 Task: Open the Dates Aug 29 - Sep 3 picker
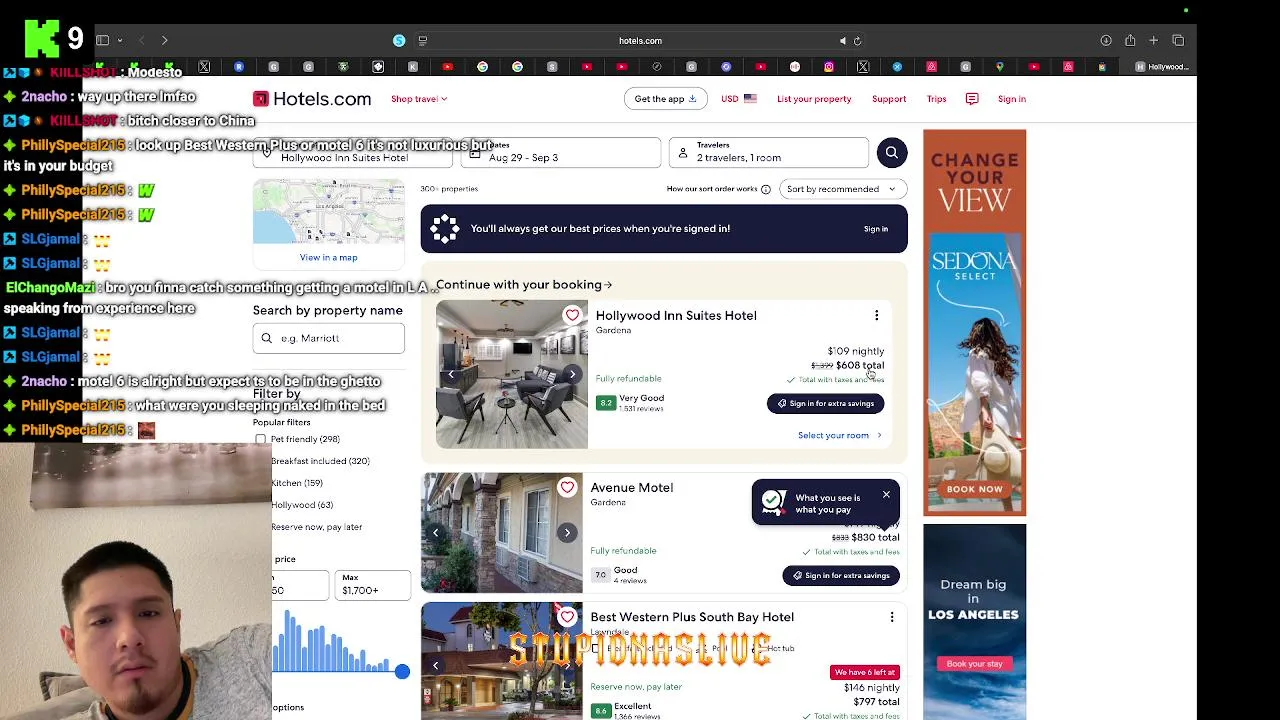point(560,152)
